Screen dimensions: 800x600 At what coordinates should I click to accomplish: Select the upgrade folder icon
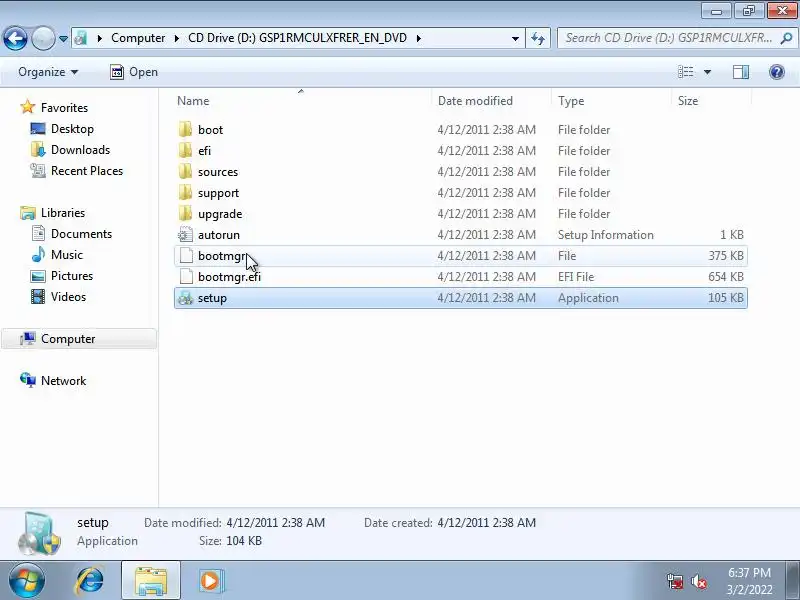click(x=186, y=214)
